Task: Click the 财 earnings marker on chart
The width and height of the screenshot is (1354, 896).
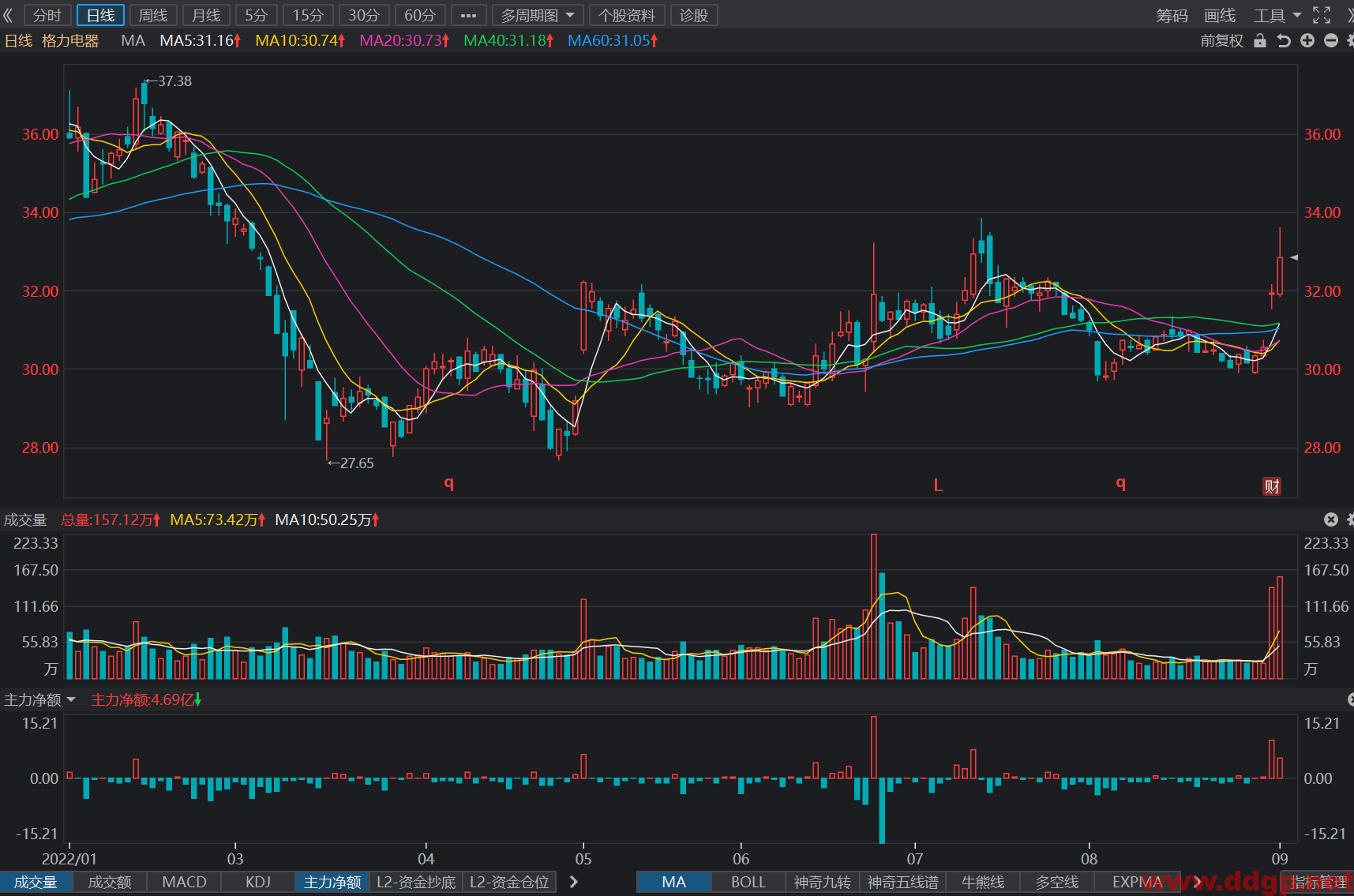Action: [1272, 486]
